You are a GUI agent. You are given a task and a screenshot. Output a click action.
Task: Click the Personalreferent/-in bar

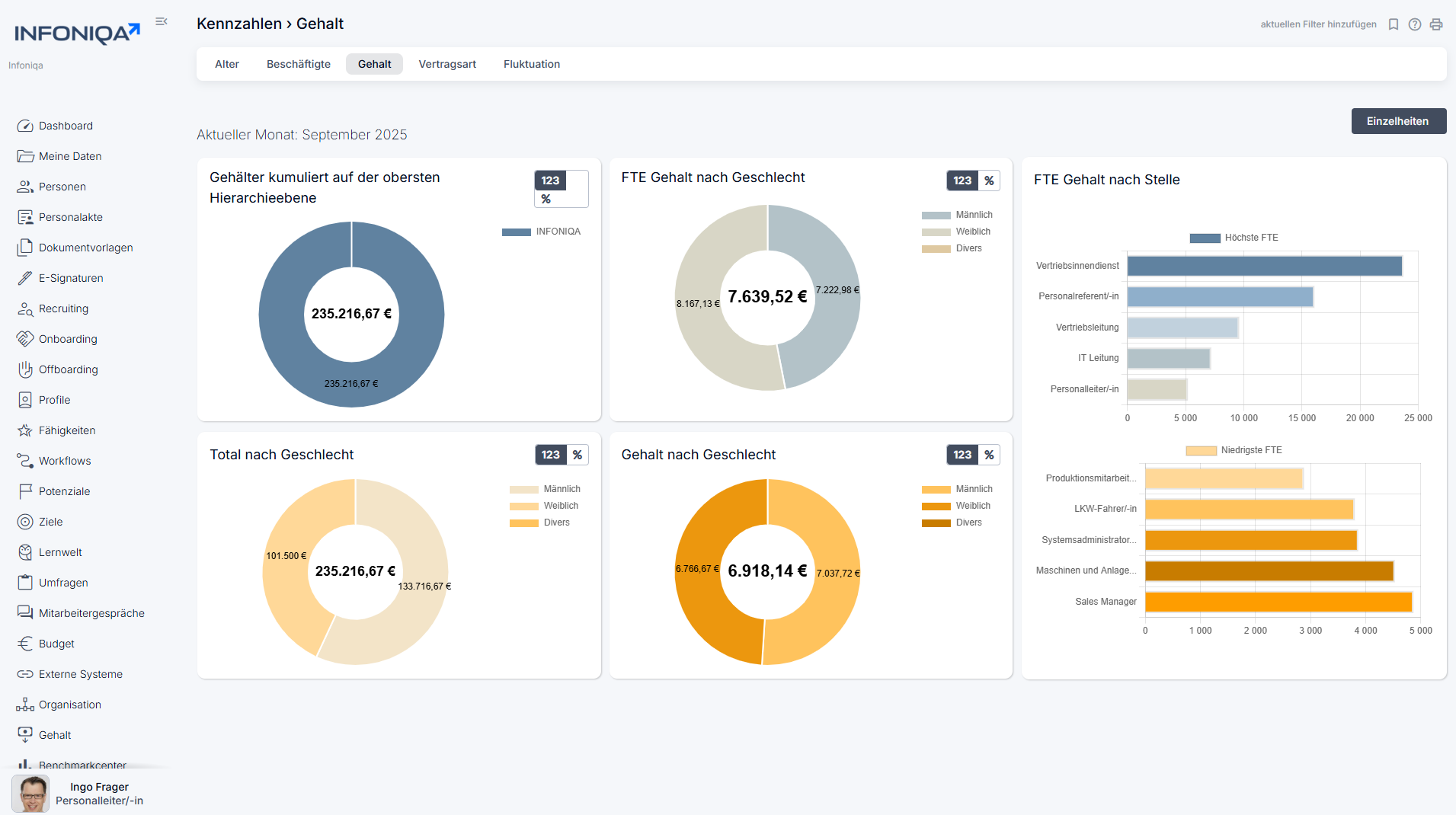(x=1221, y=297)
